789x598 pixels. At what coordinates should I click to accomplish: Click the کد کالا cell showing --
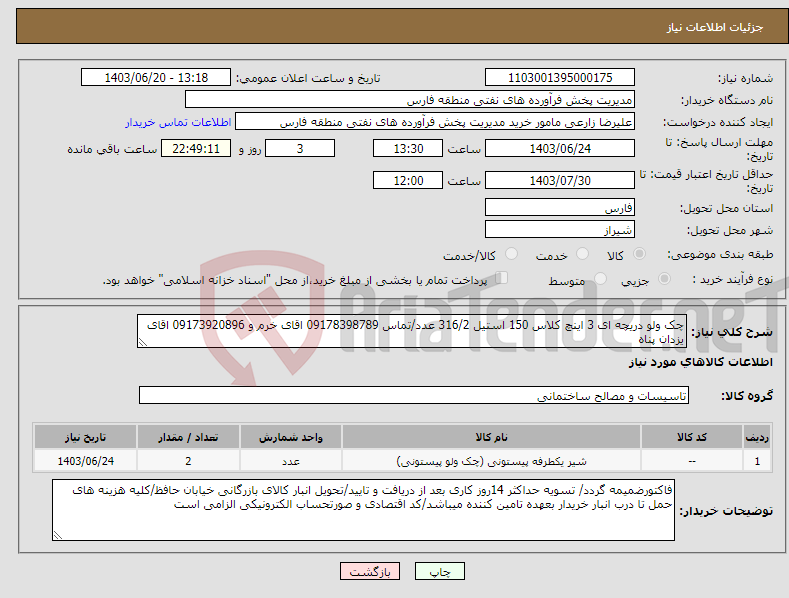pos(691,461)
